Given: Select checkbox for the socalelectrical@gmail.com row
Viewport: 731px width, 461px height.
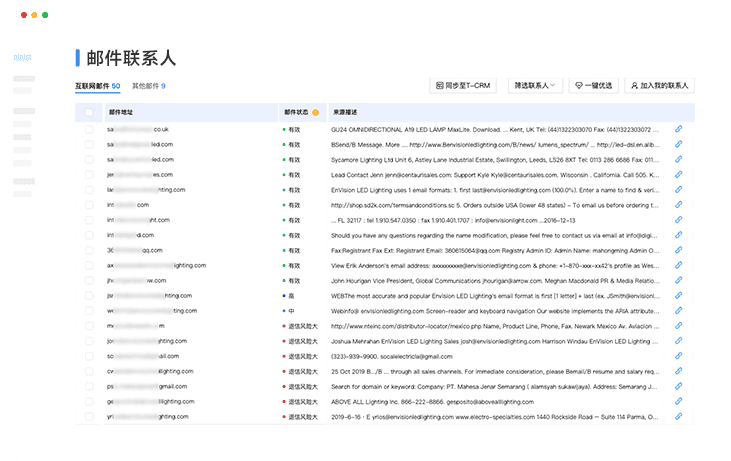Looking at the screenshot, I should 89,356.
